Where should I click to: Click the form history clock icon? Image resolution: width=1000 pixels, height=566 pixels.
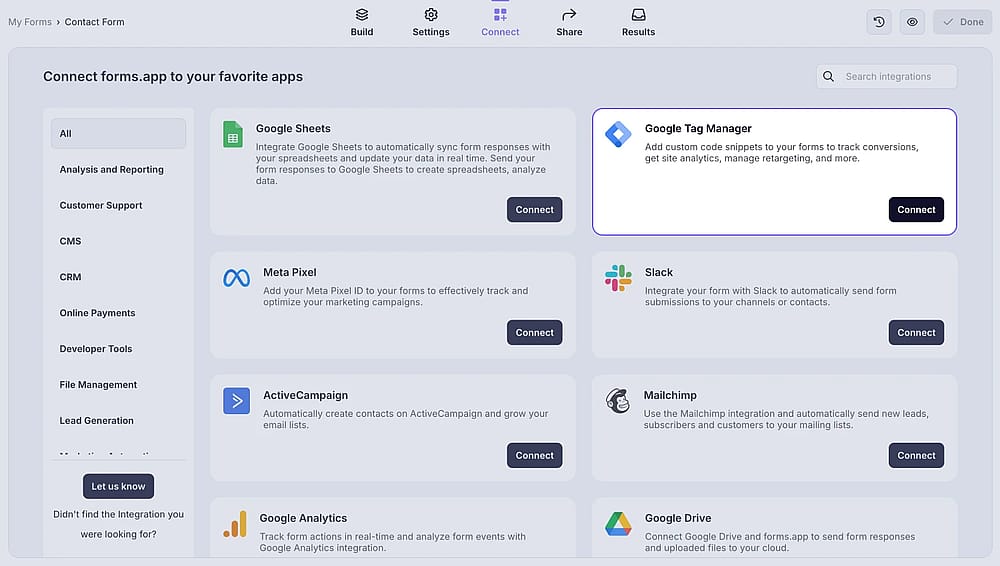pyautogui.click(x=879, y=22)
